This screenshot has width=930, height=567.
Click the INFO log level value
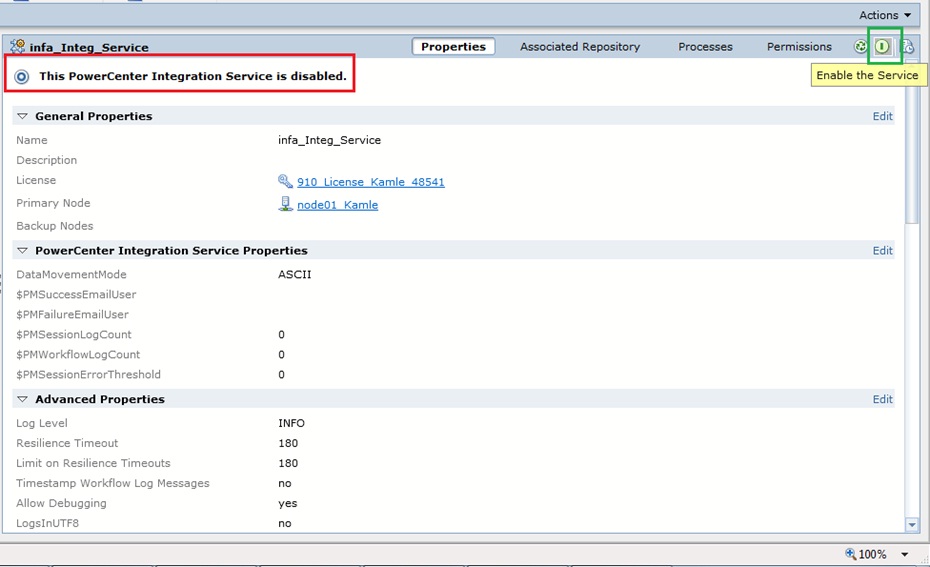(291, 423)
